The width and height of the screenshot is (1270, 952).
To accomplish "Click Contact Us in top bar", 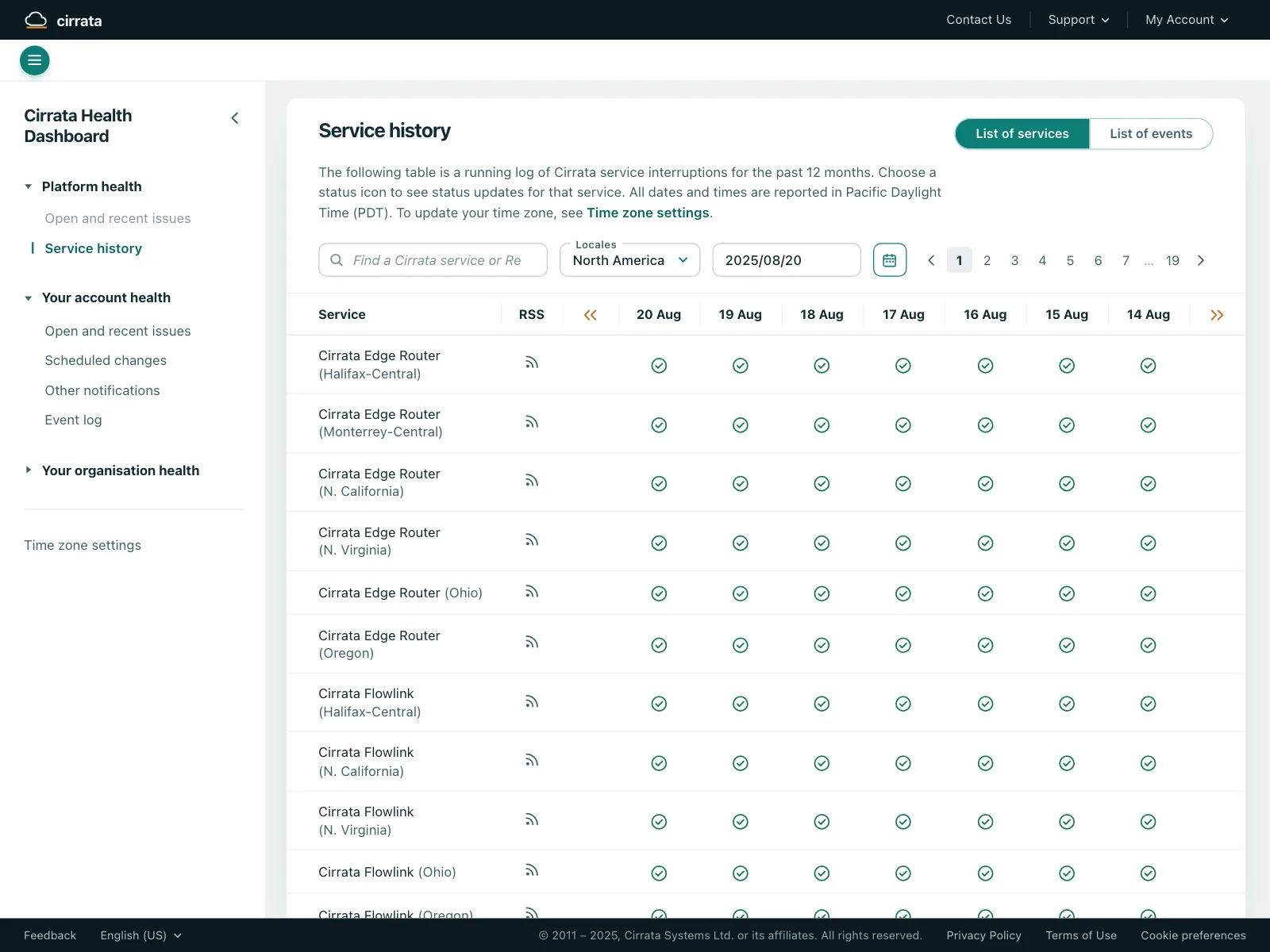I will 979,20.
